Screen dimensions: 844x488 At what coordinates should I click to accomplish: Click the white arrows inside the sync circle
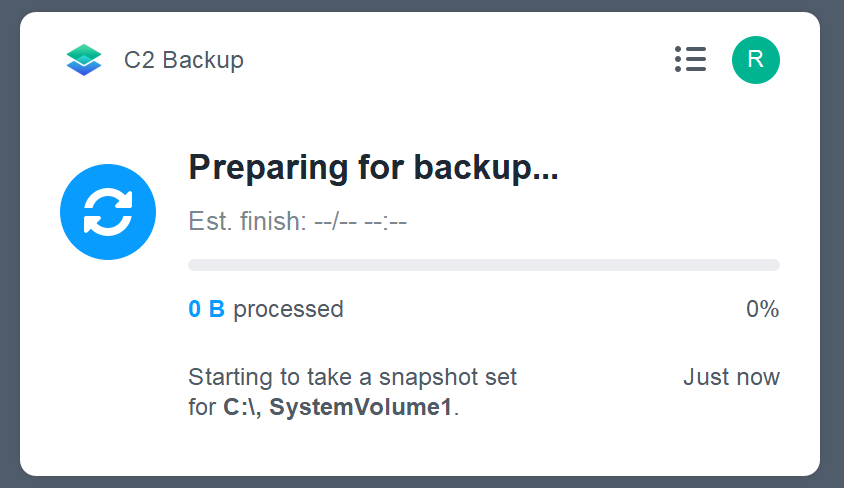click(108, 212)
